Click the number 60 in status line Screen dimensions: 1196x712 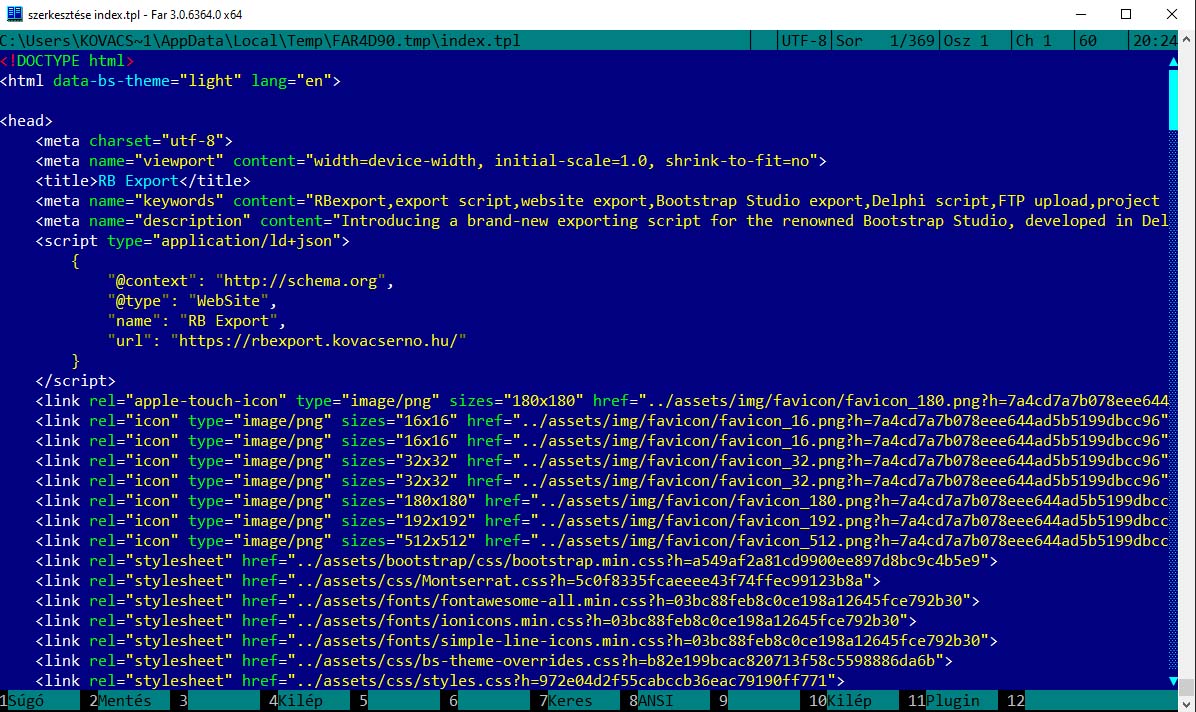(1088, 40)
